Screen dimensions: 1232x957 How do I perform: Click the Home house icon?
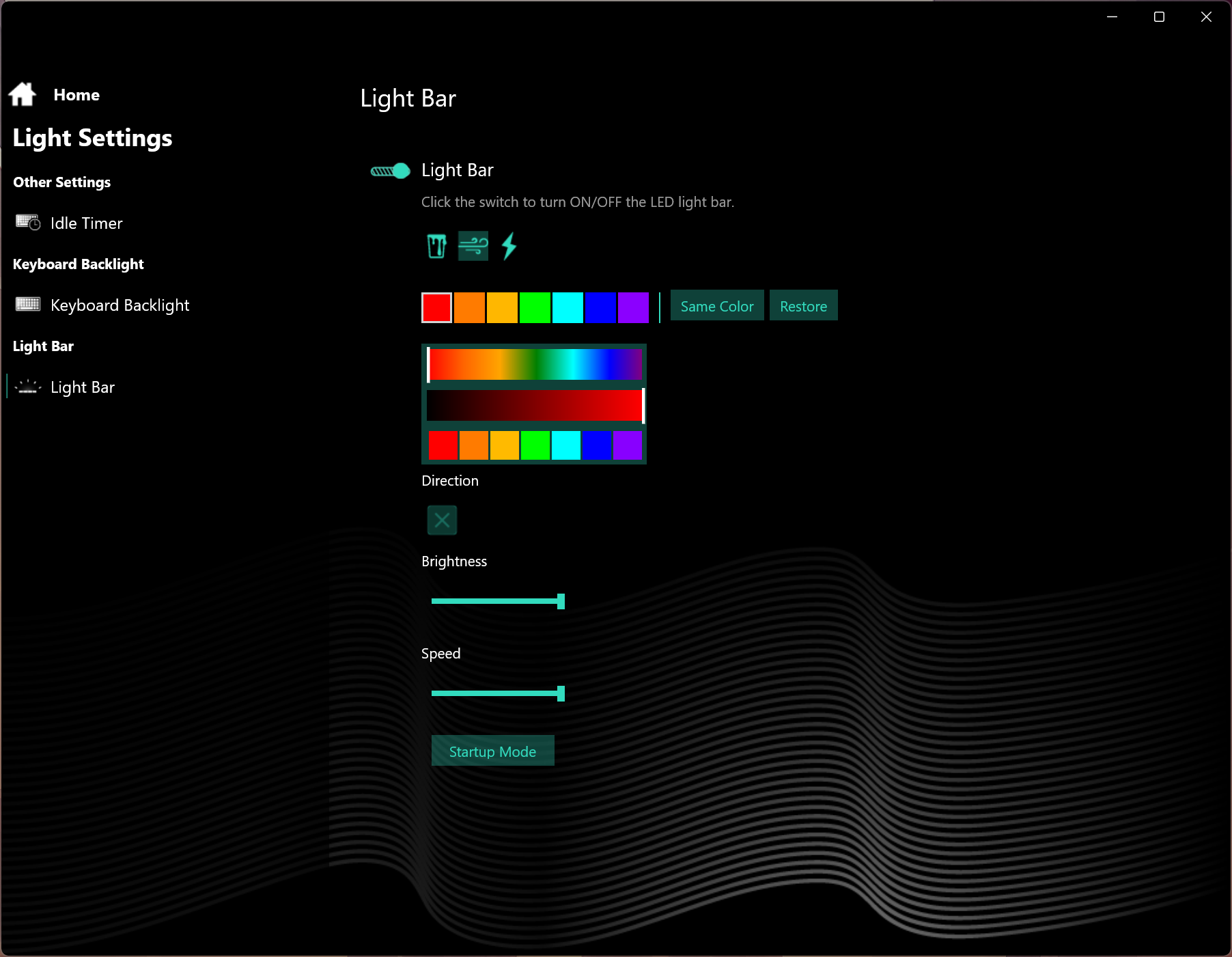(x=23, y=94)
